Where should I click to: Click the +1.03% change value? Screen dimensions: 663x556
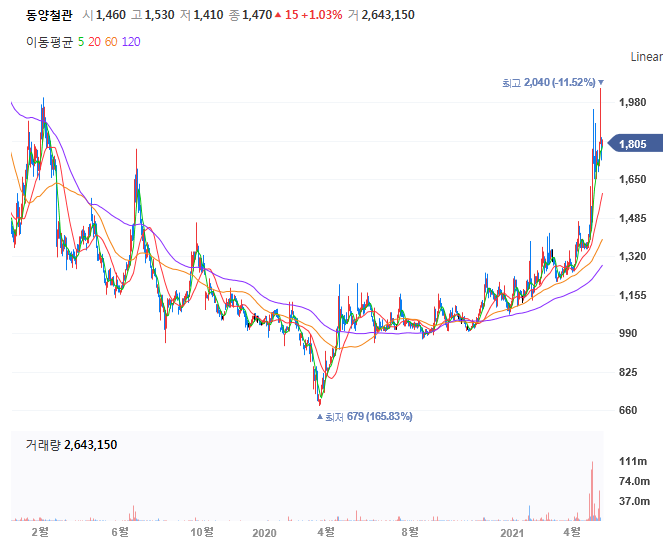322,15
